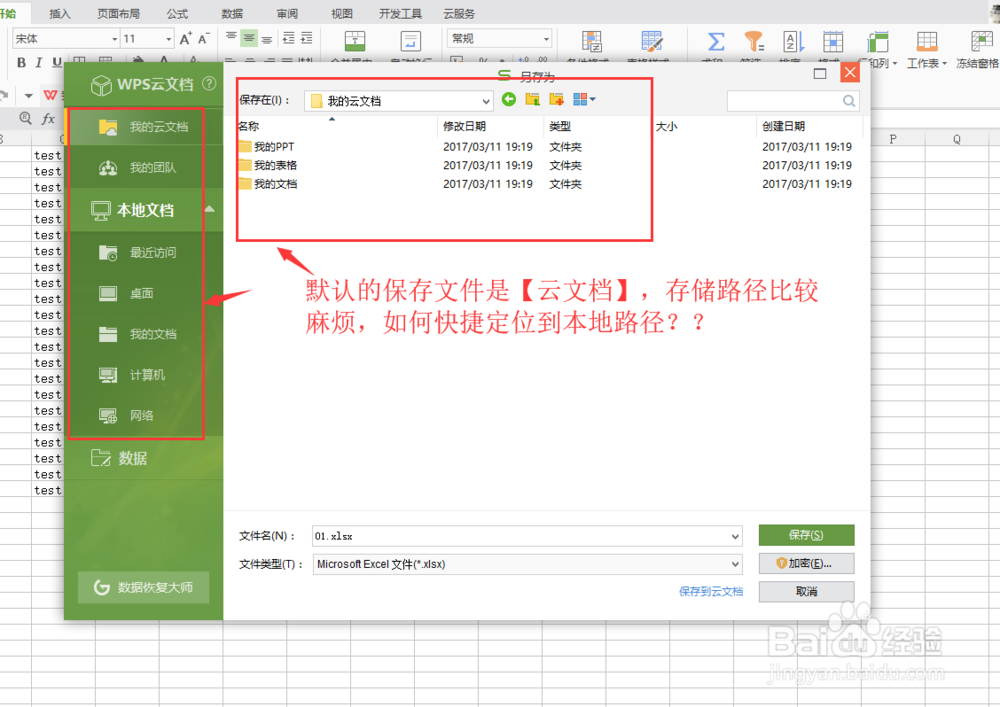Select the 我的PPT folder
Screen dimensions: 1000x707
pyautogui.click(x=268, y=147)
